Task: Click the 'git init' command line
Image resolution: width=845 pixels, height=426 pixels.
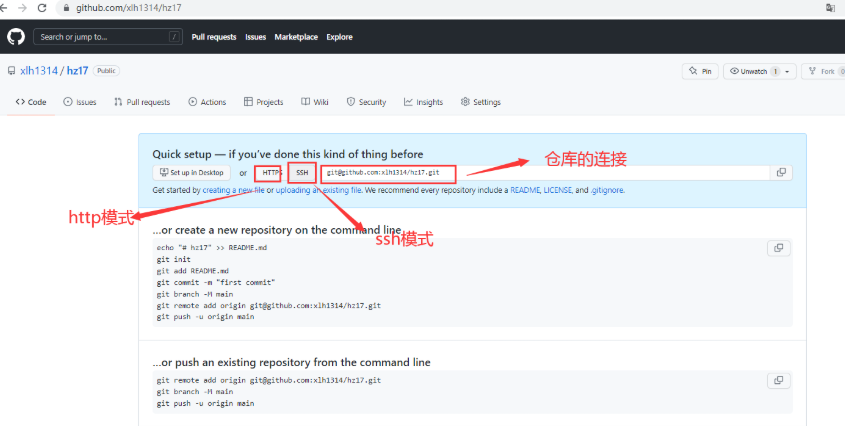Action: [174, 259]
